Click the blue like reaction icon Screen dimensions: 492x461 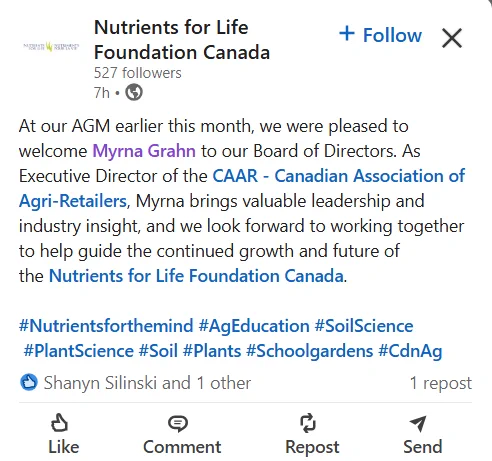(x=29, y=382)
